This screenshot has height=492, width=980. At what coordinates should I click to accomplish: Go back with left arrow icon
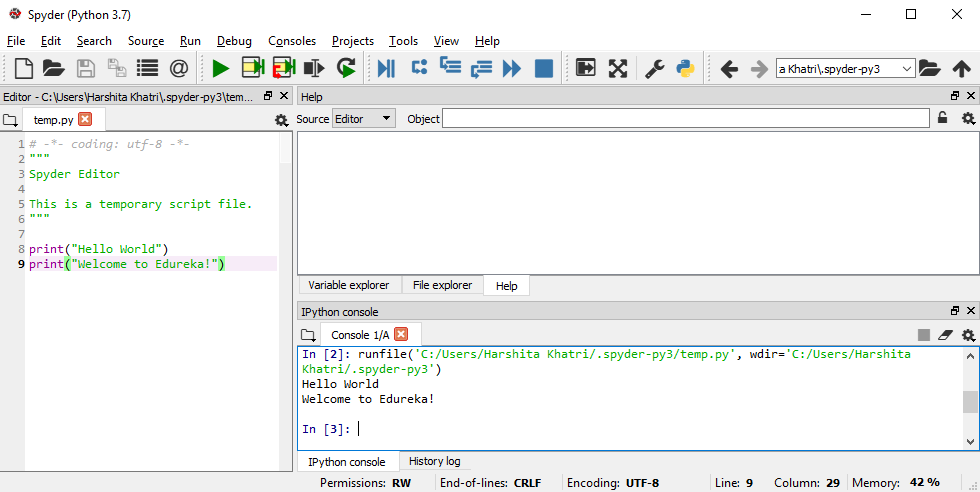(x=729, y=69)
